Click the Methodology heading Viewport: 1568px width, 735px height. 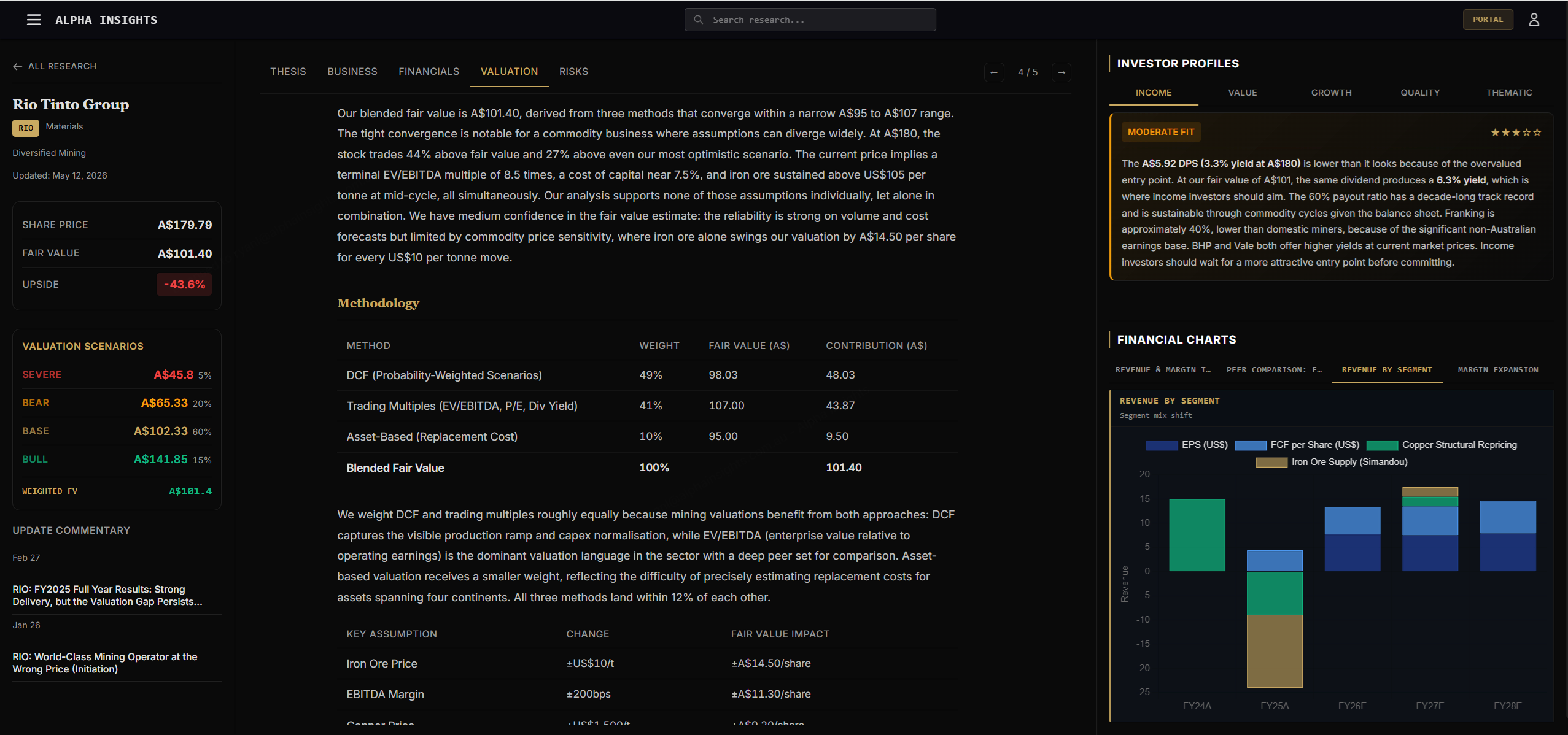point(378,303)
